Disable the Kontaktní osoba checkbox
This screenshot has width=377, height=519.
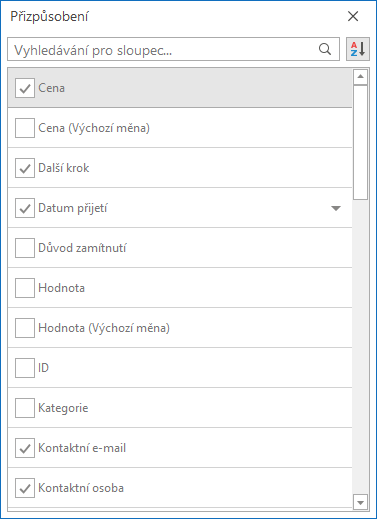coord(25,488)
